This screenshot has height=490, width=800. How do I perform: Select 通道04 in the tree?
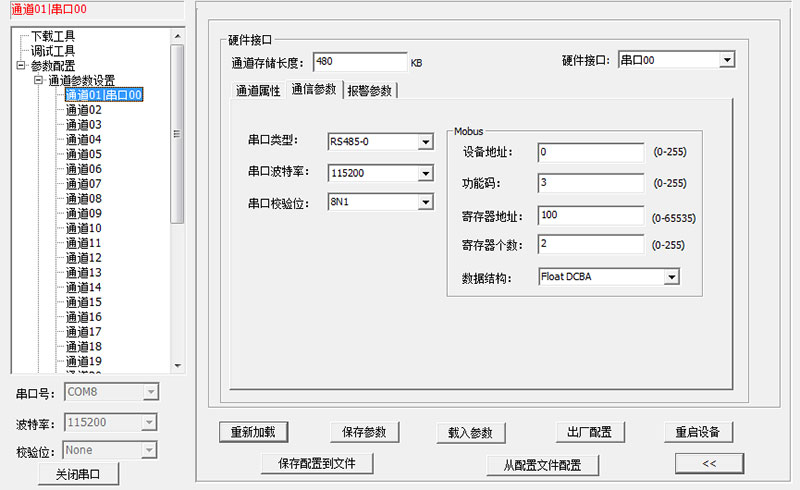84,139
